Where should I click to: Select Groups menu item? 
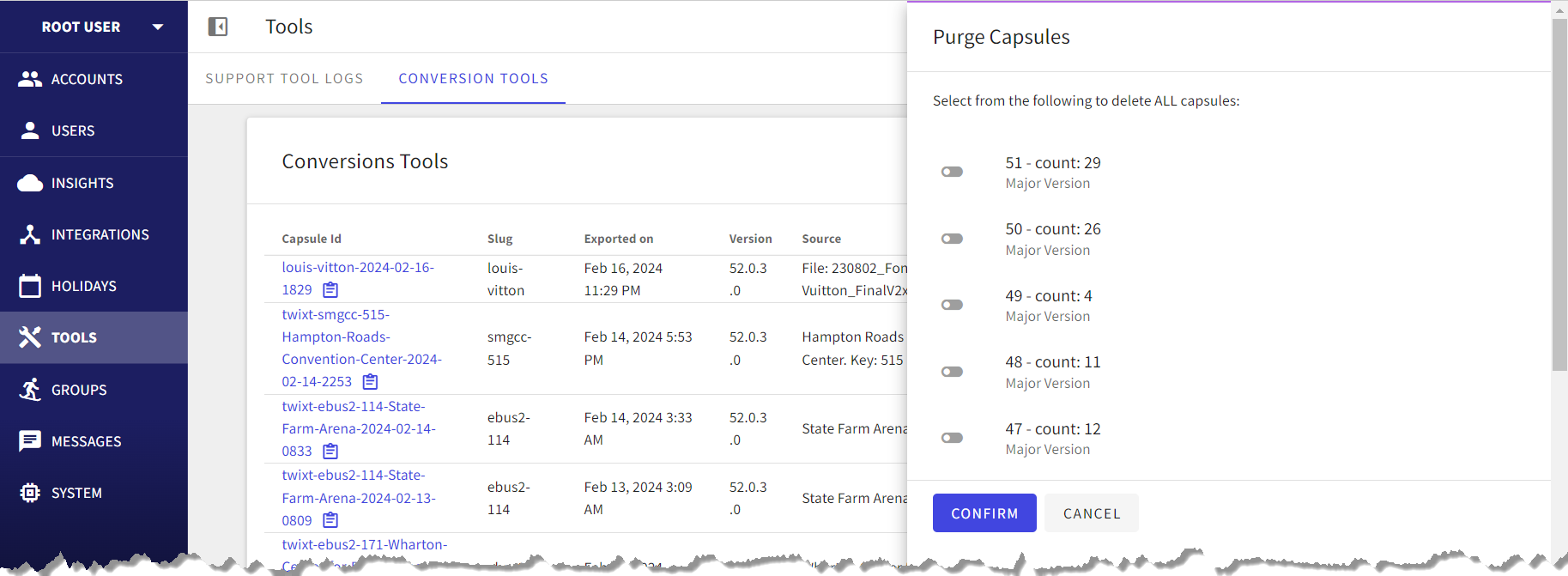click(x=94, y=390)
